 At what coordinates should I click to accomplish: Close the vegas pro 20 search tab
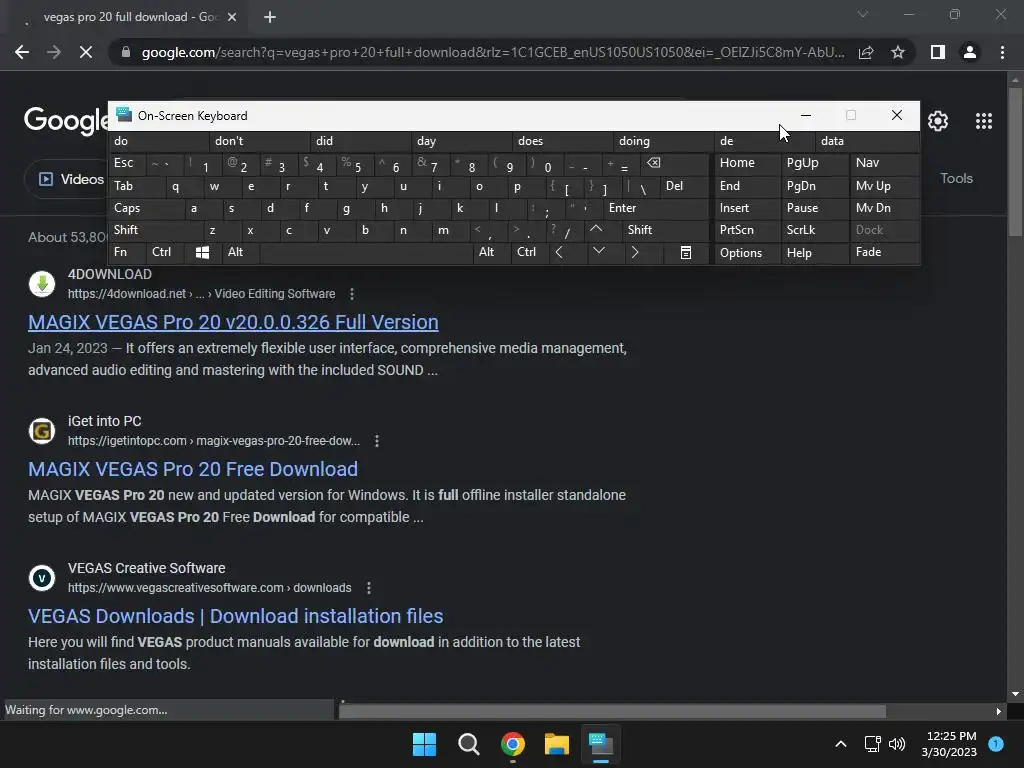pos(232,17)
